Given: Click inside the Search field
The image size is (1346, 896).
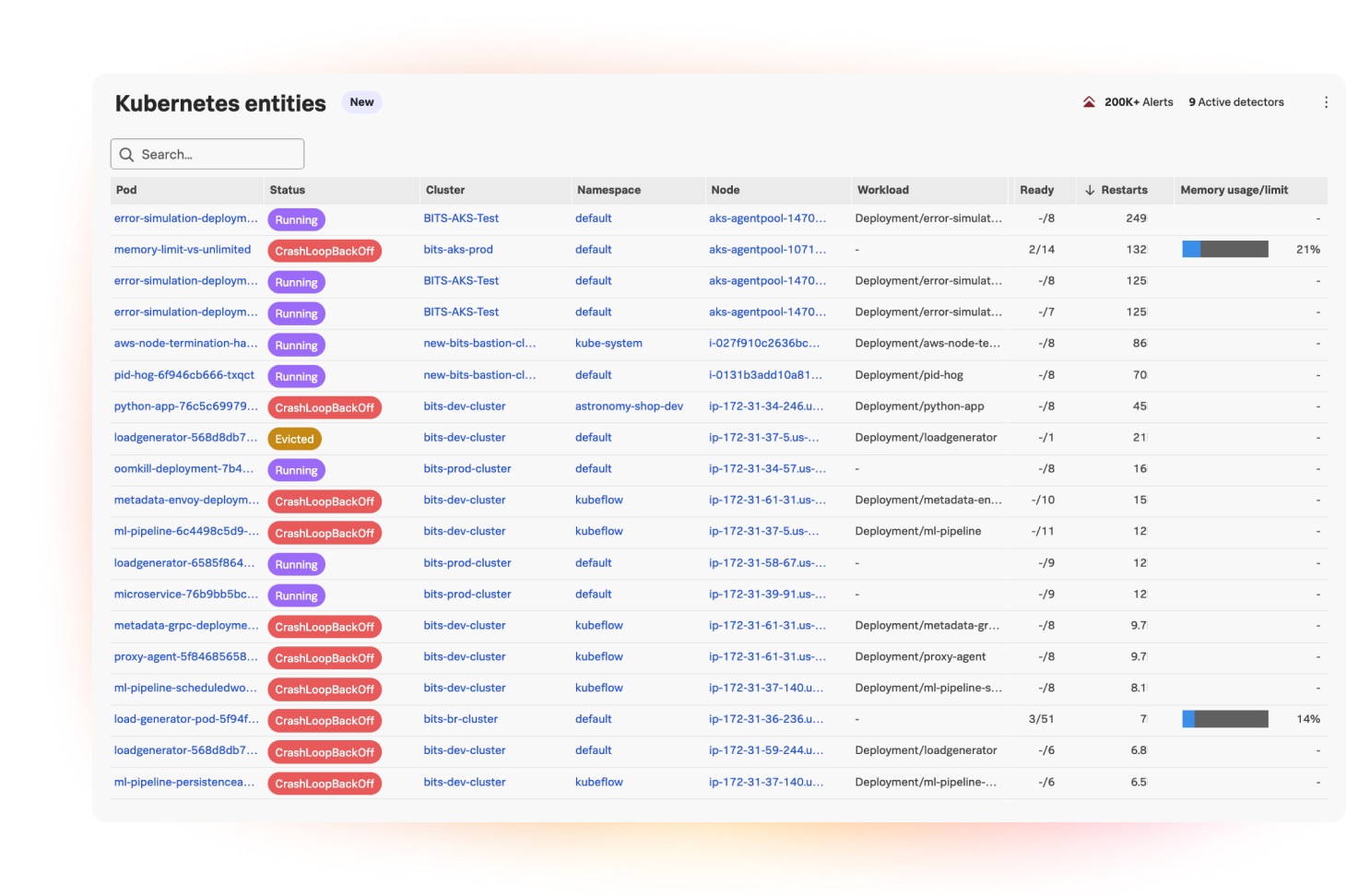Looking at the screenshot, I should coord(212,154).
